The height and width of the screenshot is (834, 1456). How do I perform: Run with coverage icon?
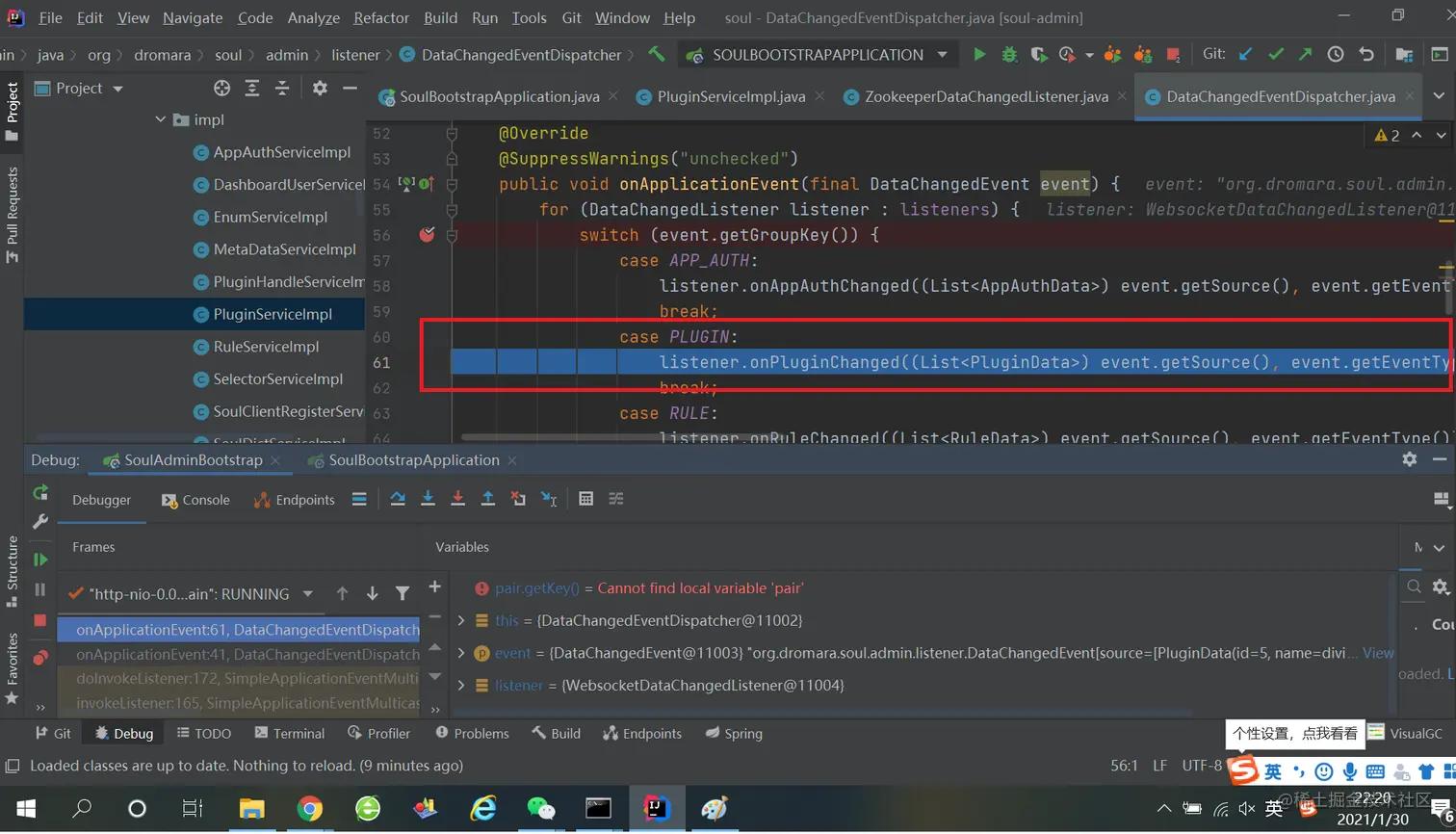(x=1038, y=55)
